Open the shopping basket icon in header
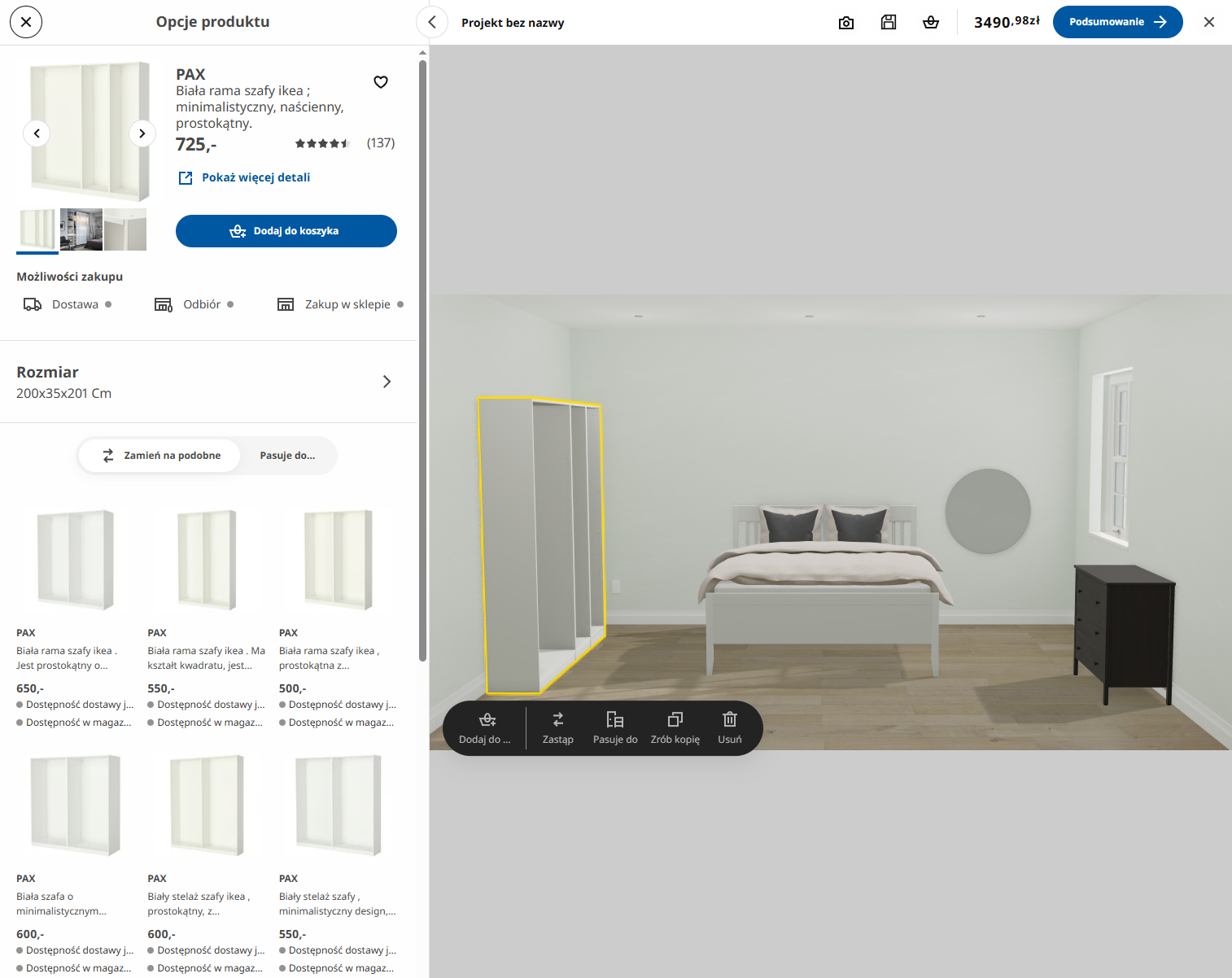The image size is (1232, 978). [x=931, y=23]
